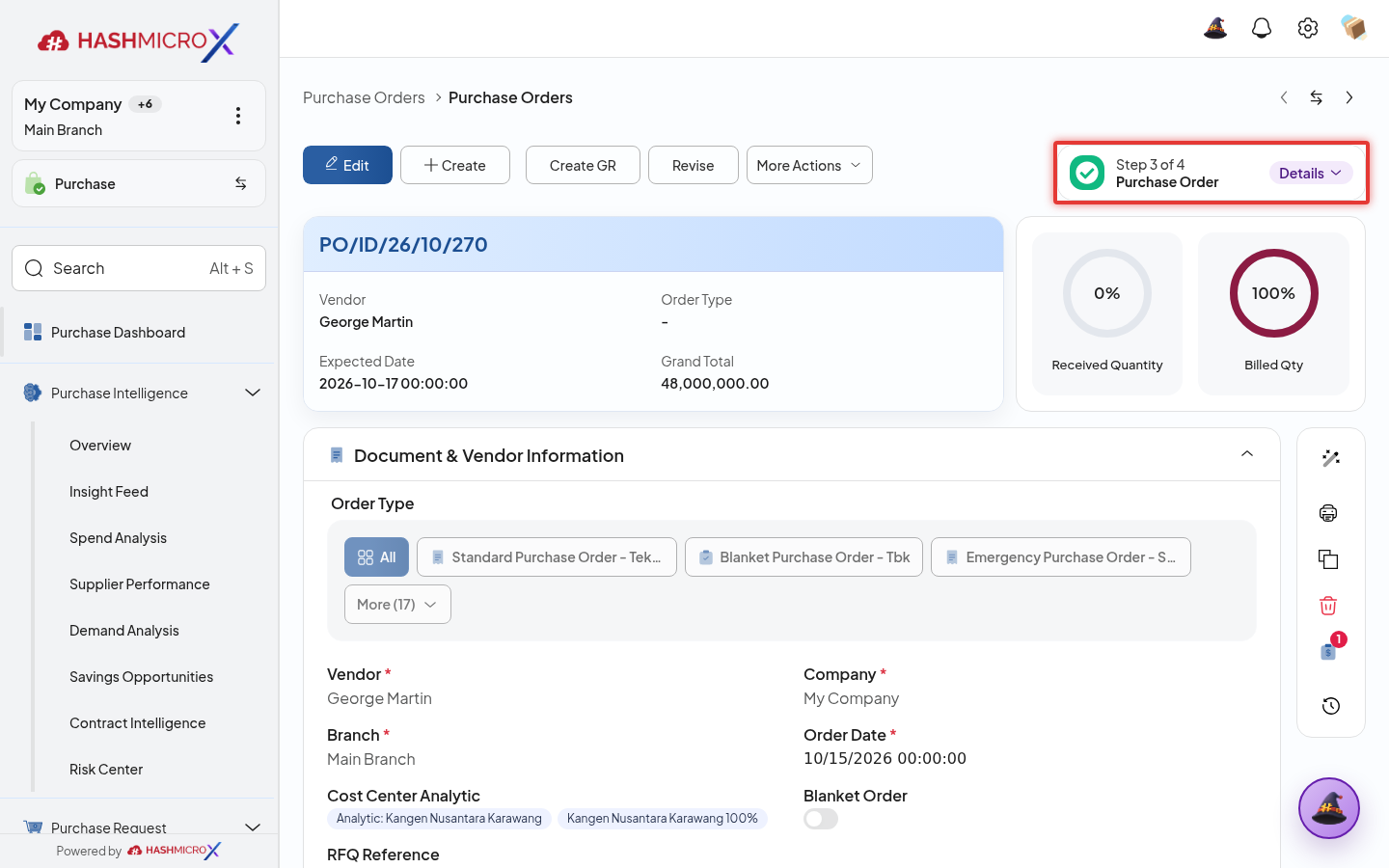Click the Billed Qty 100% progress ring
1389x868 pixels.
[1273, 293]
